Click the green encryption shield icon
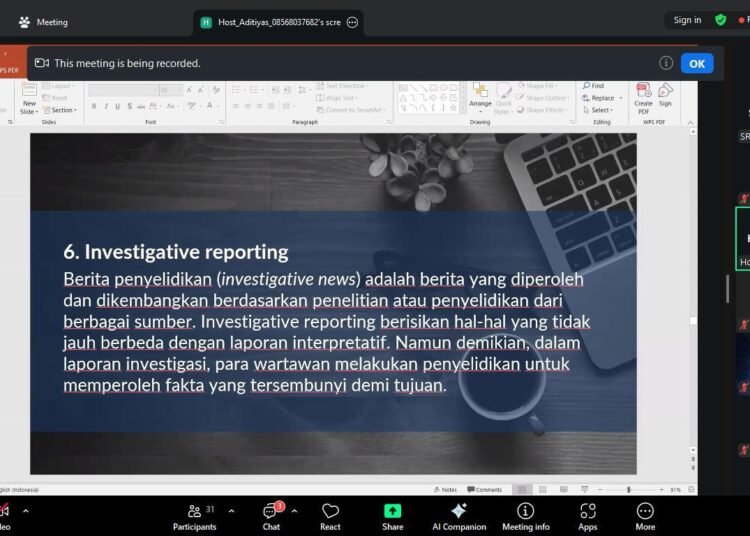The image size is (750, 536). click(x=720, y=20)
